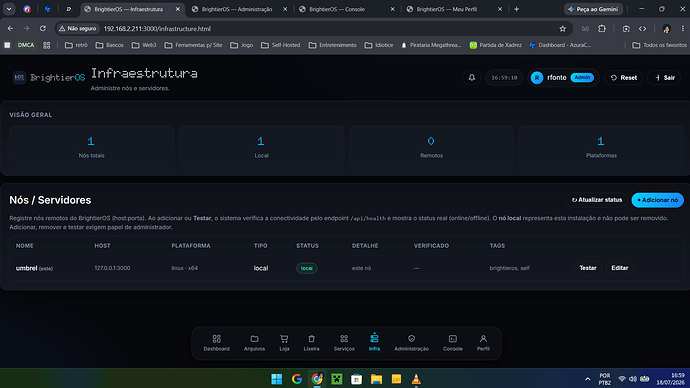Open Chrome's three-dot menu
Viewport: 690px width, 388px height.
click(x=683, y=29)
